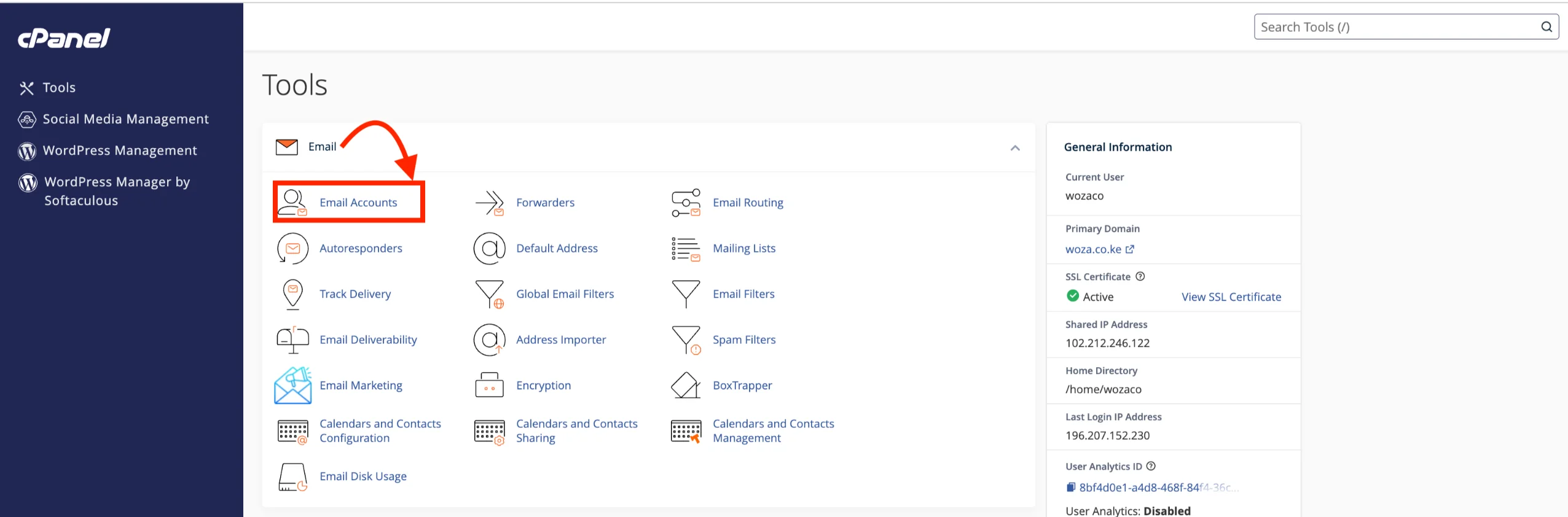Click the Forwarders arrow icon

[490, 203]
